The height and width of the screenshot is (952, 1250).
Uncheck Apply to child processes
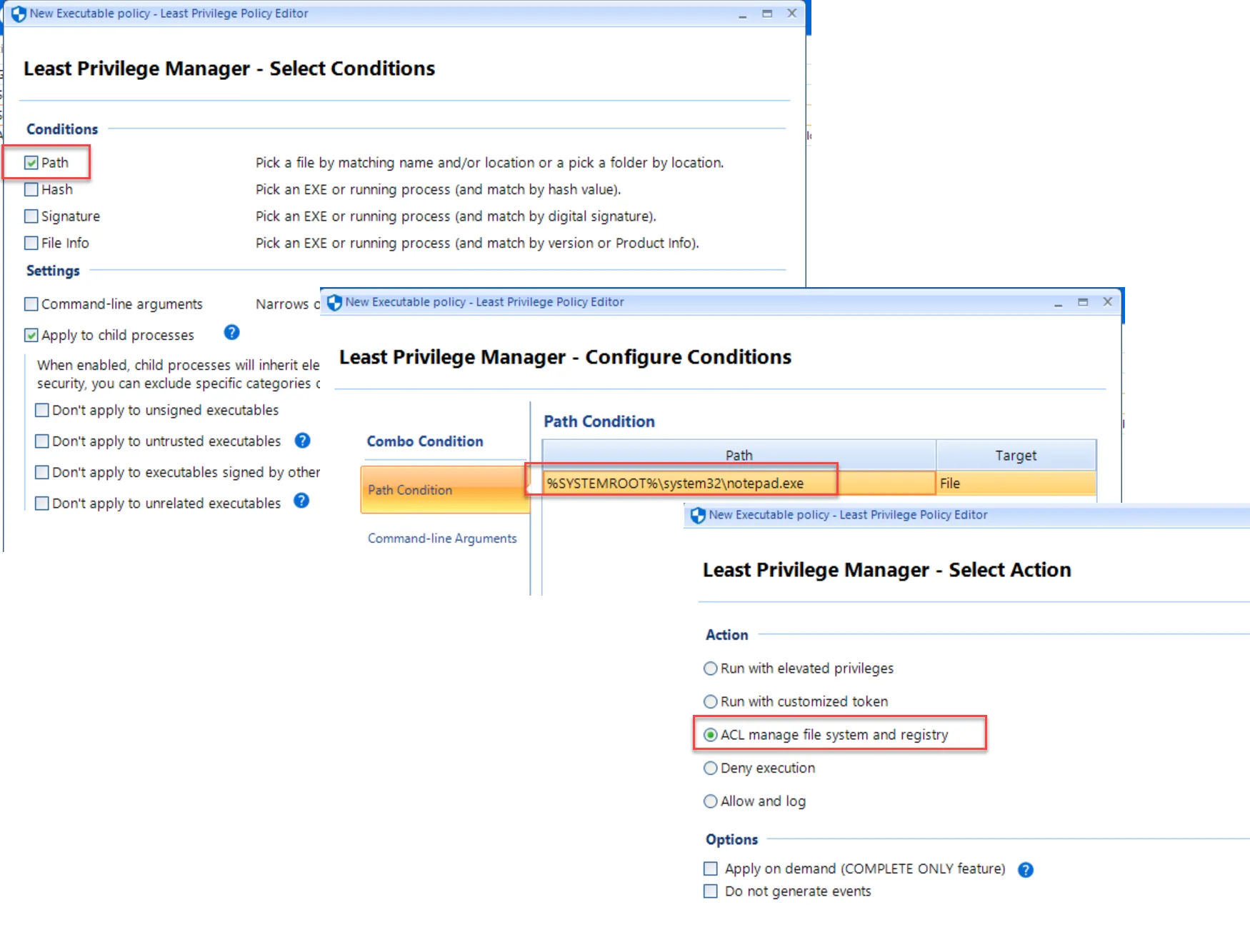coord(31,334)
